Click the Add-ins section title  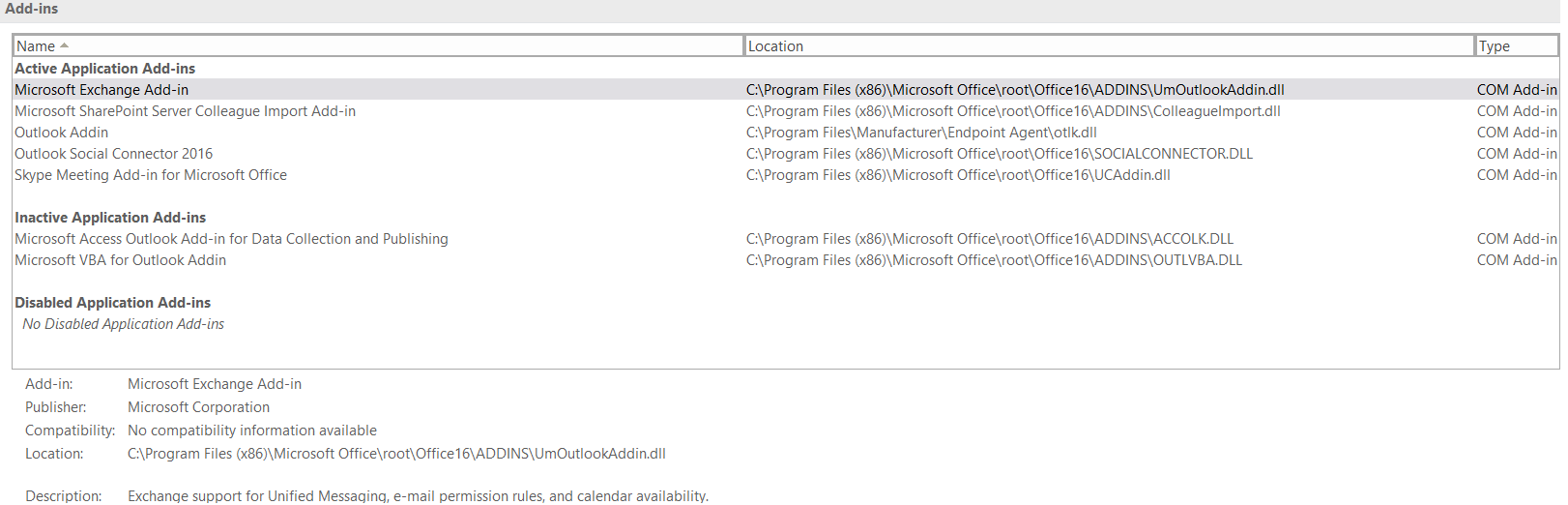tap(32, 9)
